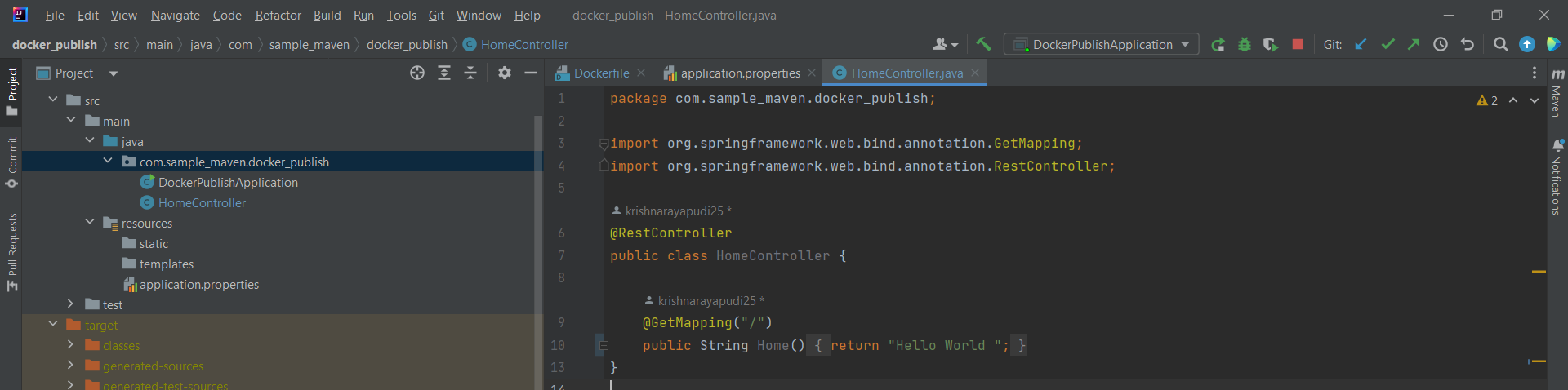The width and height of the screenshot is (1568, 390).
Task: Open the Git menu
Action: pyautogui.click(x=436, y=15)
